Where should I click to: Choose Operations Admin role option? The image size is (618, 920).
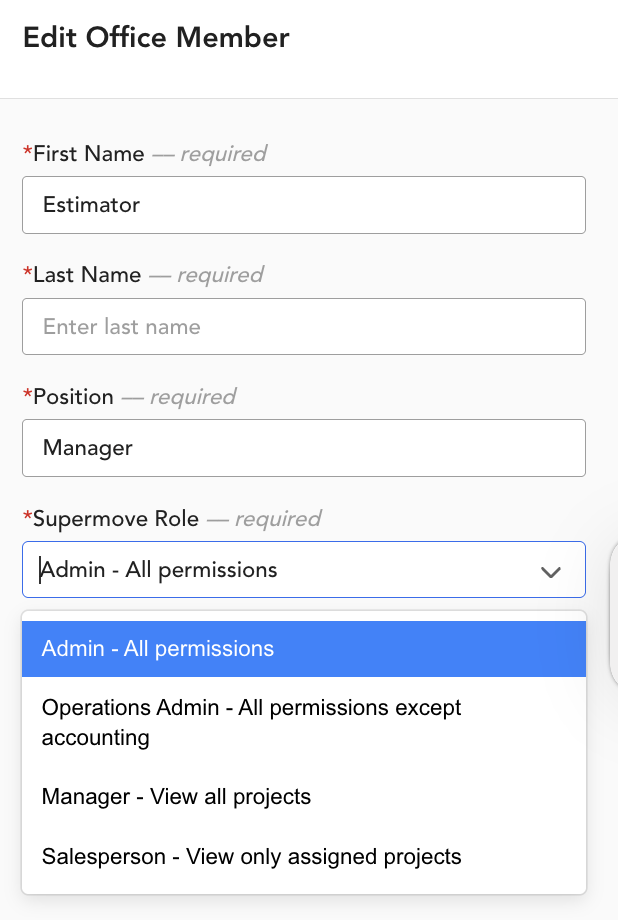(x=304, y=722)
